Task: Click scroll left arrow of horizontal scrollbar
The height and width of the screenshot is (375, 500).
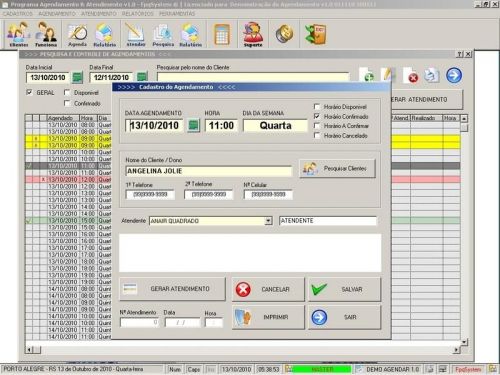Action: point(29,350)
